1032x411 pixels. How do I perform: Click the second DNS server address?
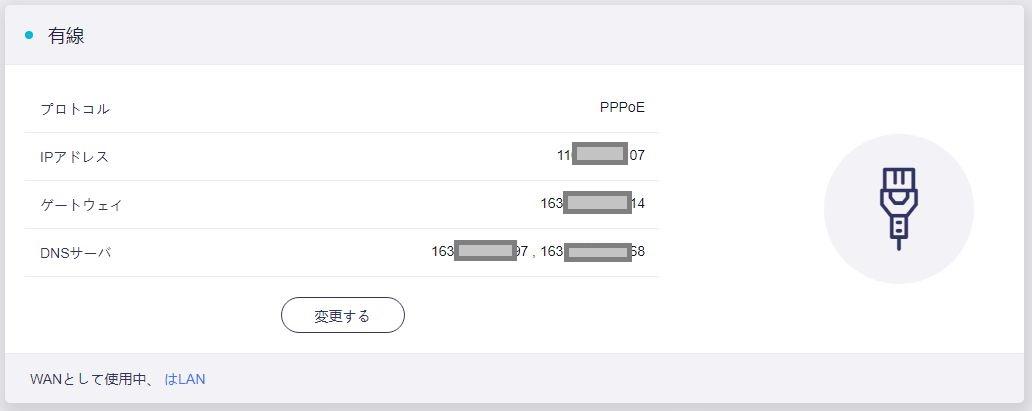[592, 251]
